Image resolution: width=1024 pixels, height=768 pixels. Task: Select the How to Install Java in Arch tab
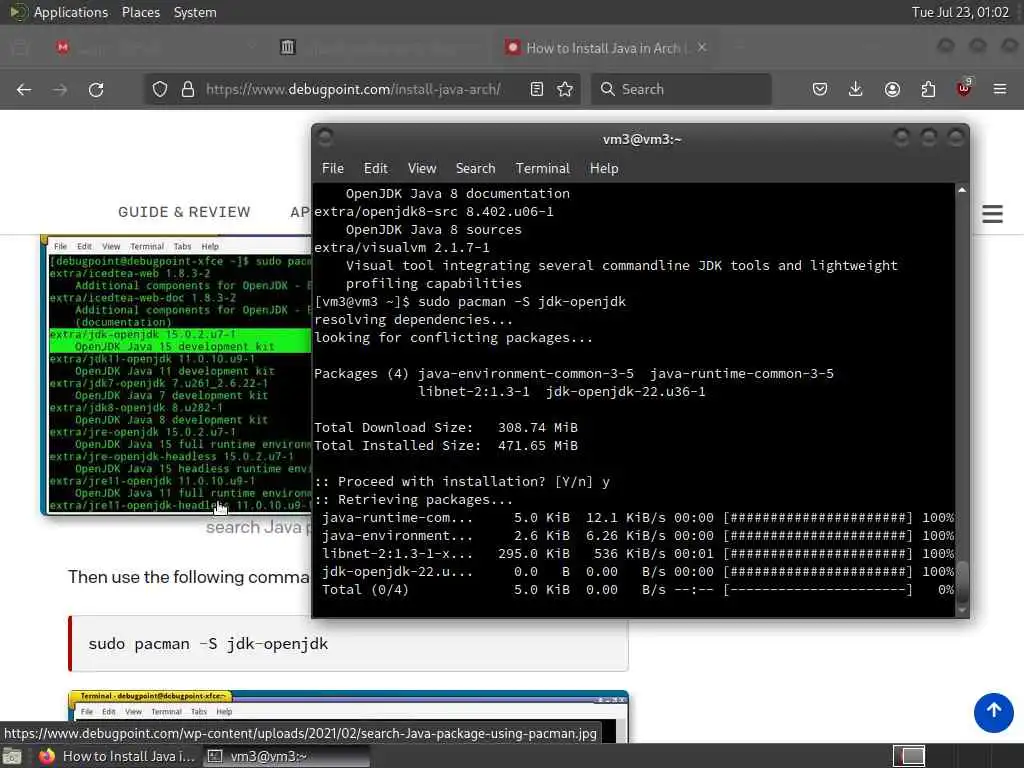pyautogui.click(x=604, y=48)
